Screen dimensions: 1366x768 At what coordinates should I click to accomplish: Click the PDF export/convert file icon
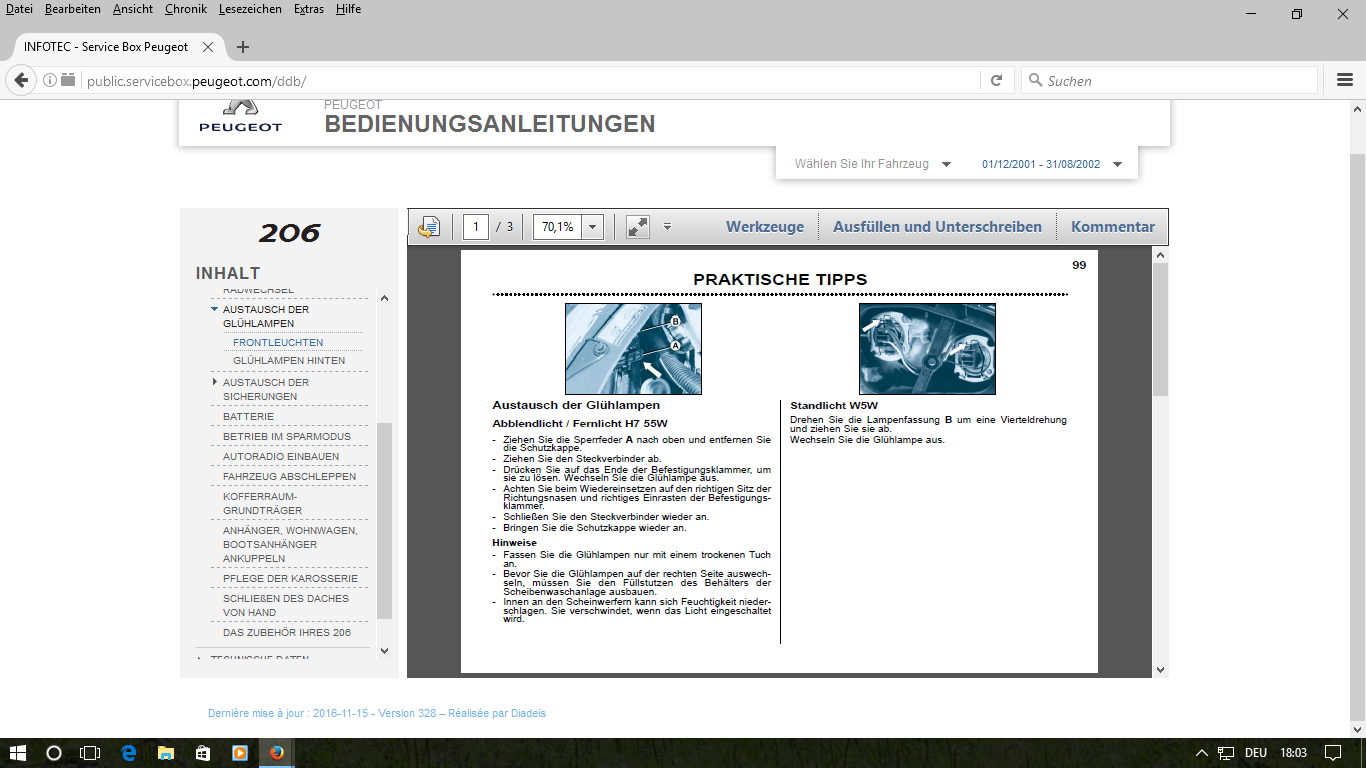429,227
